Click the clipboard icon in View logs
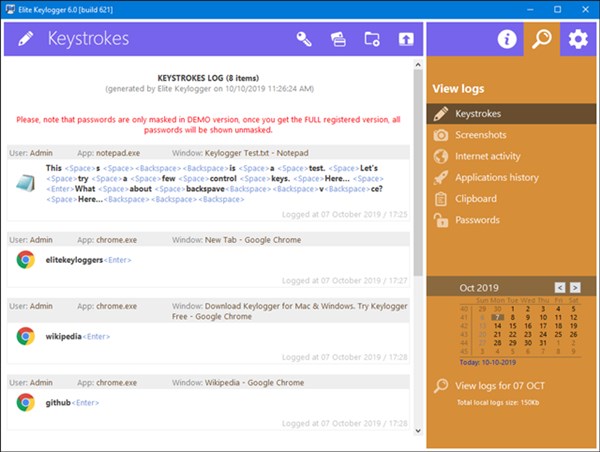 coord(440,199)
